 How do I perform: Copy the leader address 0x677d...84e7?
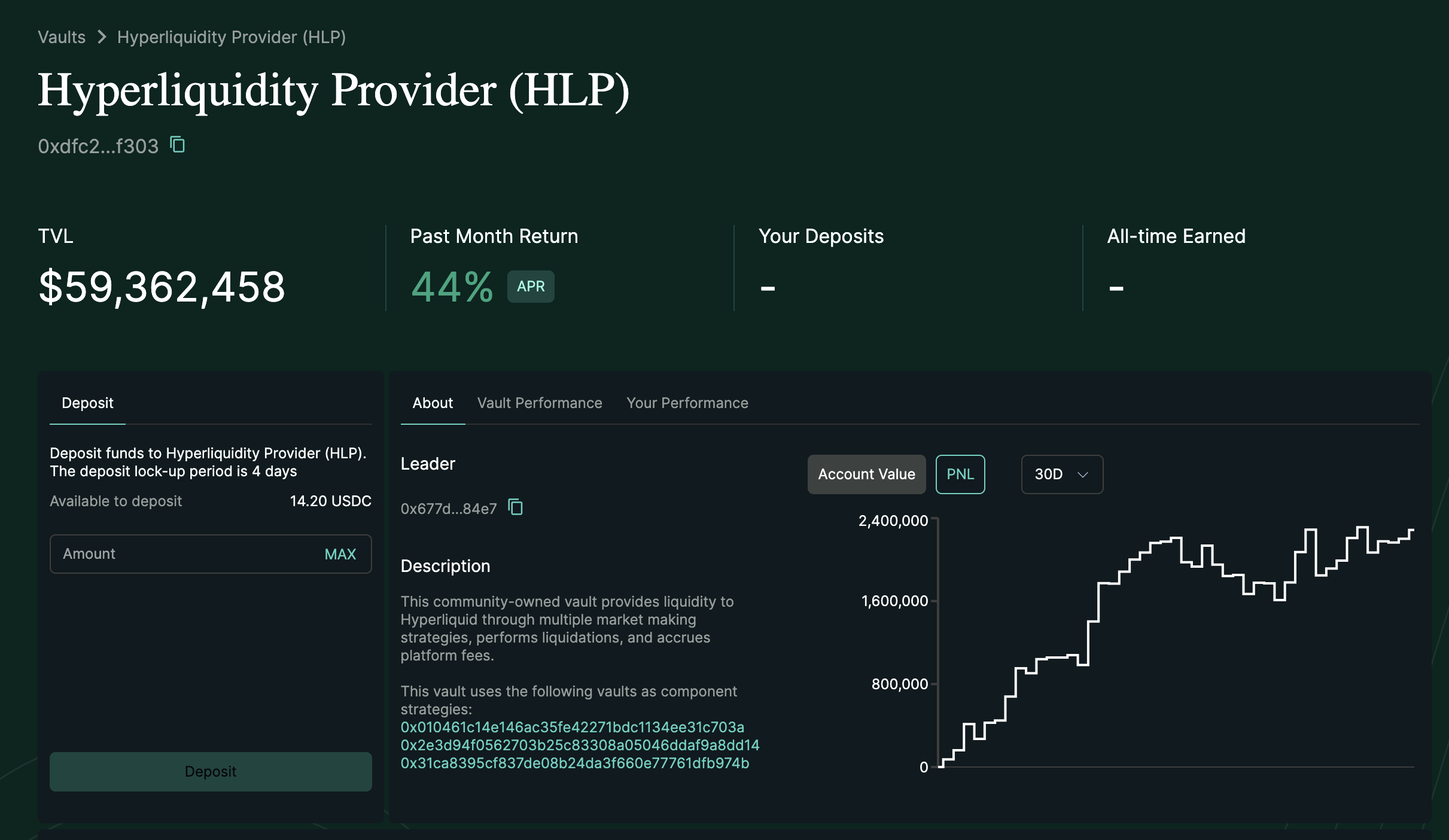pos(515,507)
